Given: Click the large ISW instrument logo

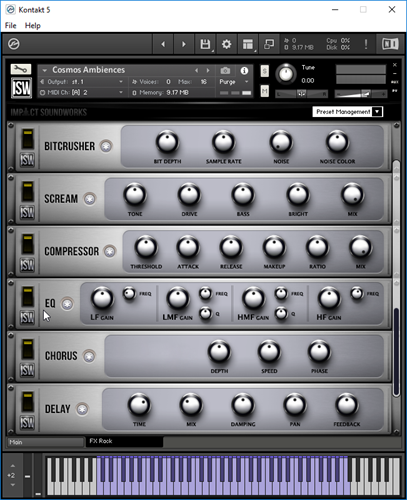Looking at the screenshot, I should pos(21,88).
